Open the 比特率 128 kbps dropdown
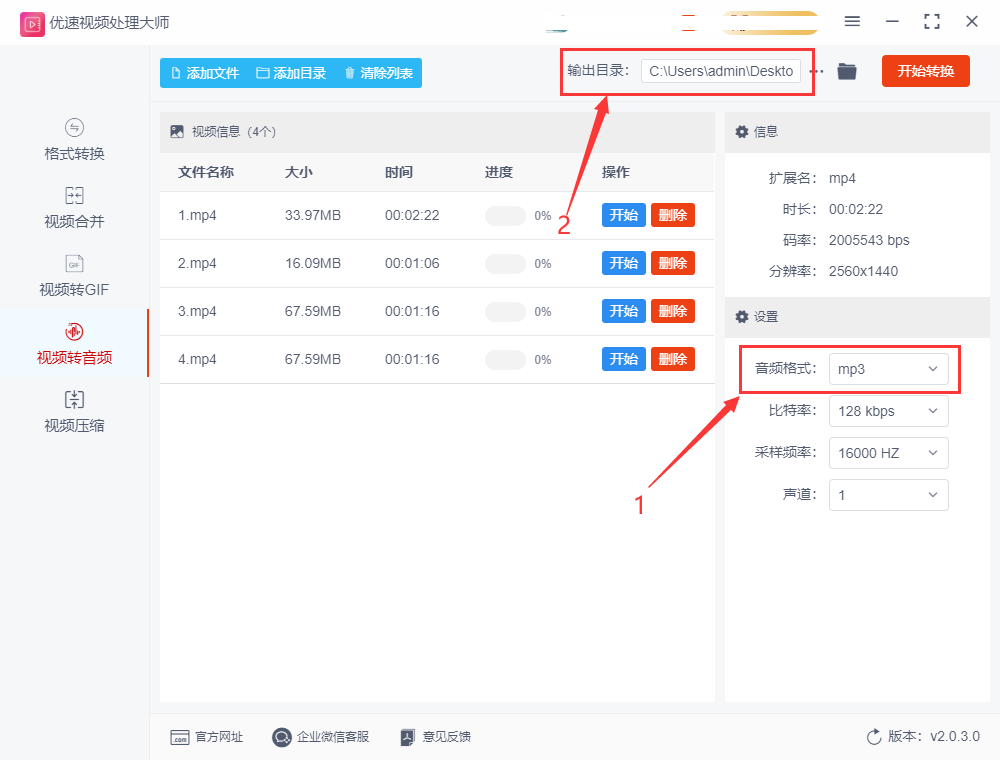Viewport: 1000px width, 760px height. click(888, 411)
